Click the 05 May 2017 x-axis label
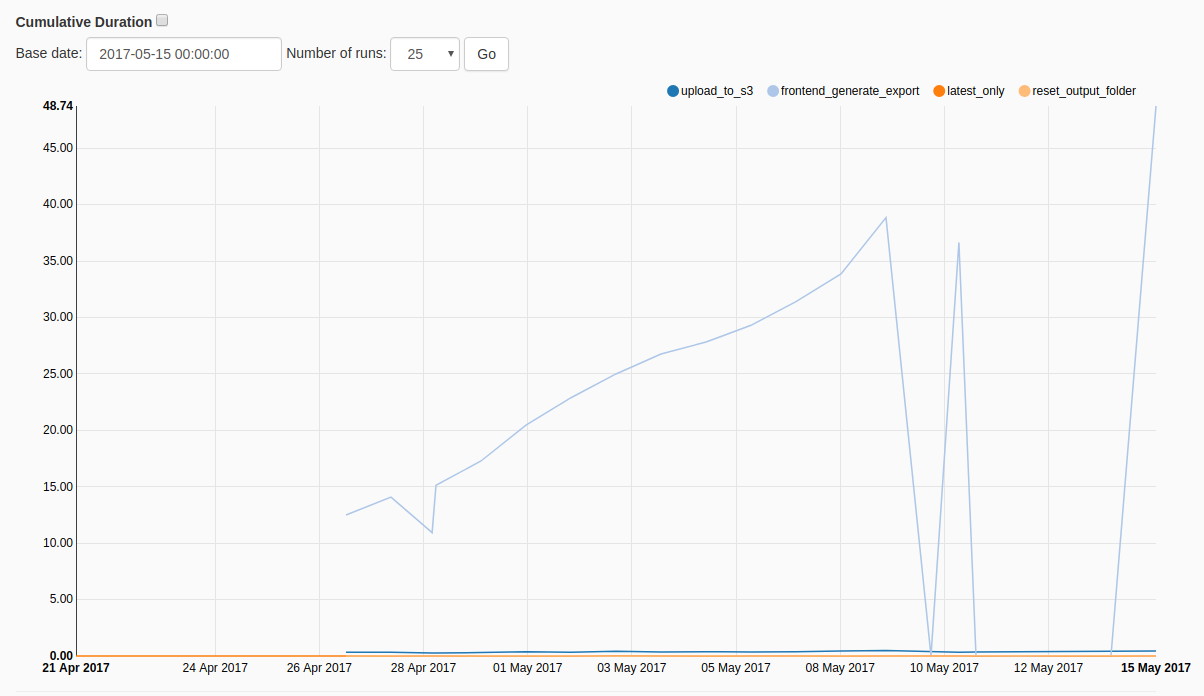 pos(736,667)
